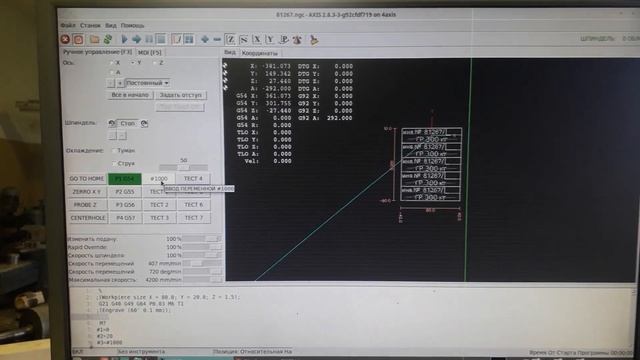Viewport: 640px width, 360px height.
Task: Enable Струя flood coolant checkbox
Action: click(114, 163)
